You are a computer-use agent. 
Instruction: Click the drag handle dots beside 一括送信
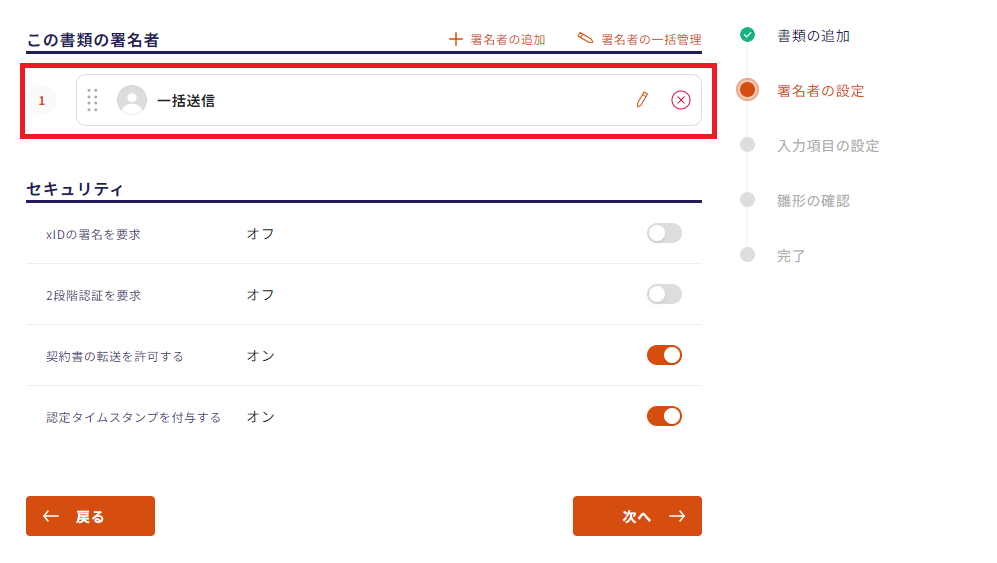click(x=92, y=100)
